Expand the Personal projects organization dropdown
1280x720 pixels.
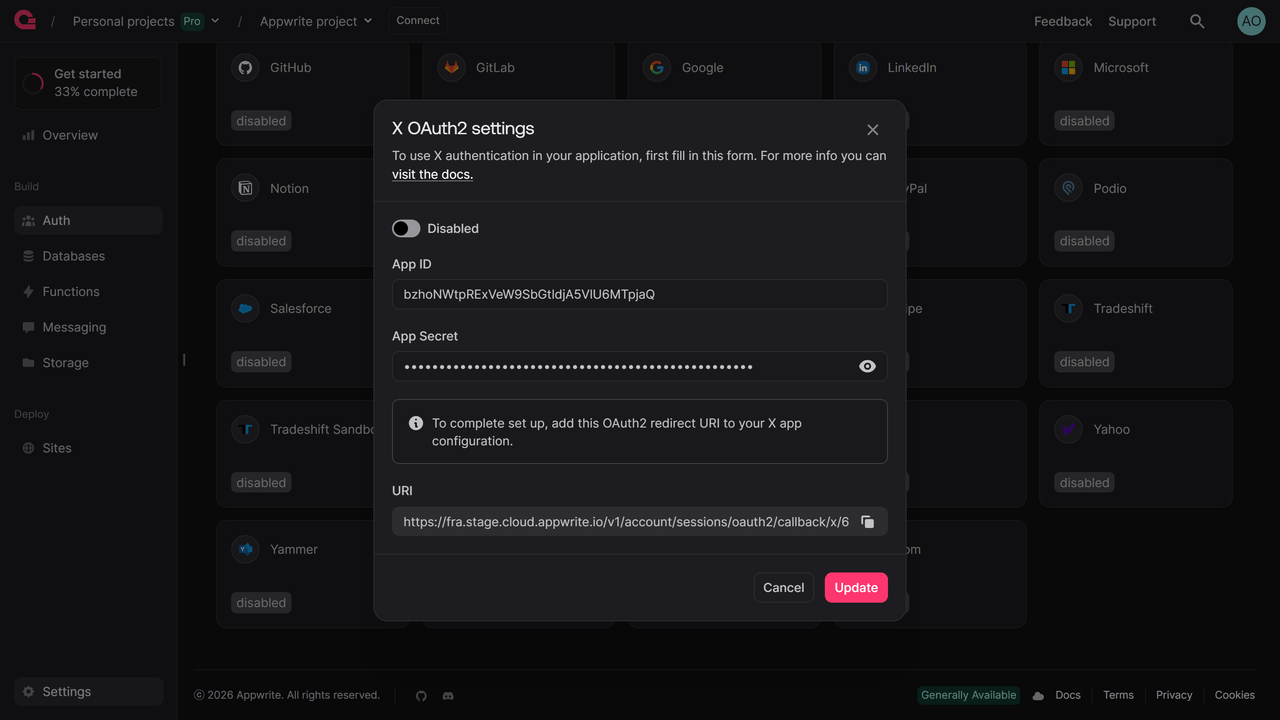[x=215, y=21]
